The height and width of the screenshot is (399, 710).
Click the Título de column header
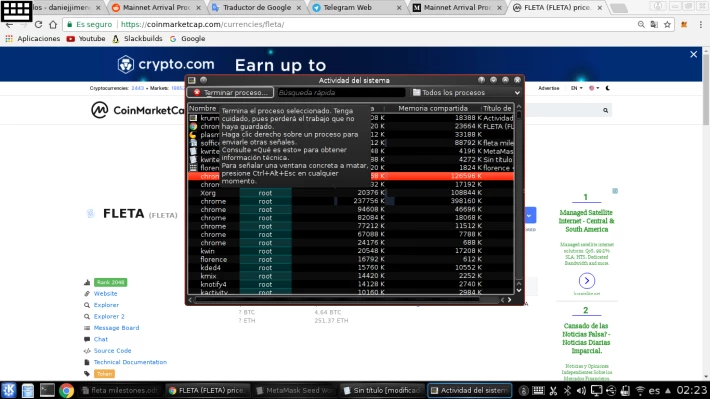pyautogui.click(x=497, y=108)
